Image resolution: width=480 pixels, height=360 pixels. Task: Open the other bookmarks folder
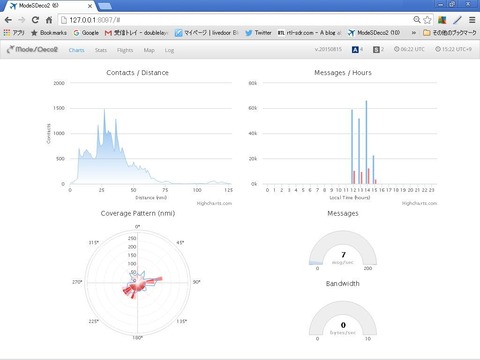(449, 33)
